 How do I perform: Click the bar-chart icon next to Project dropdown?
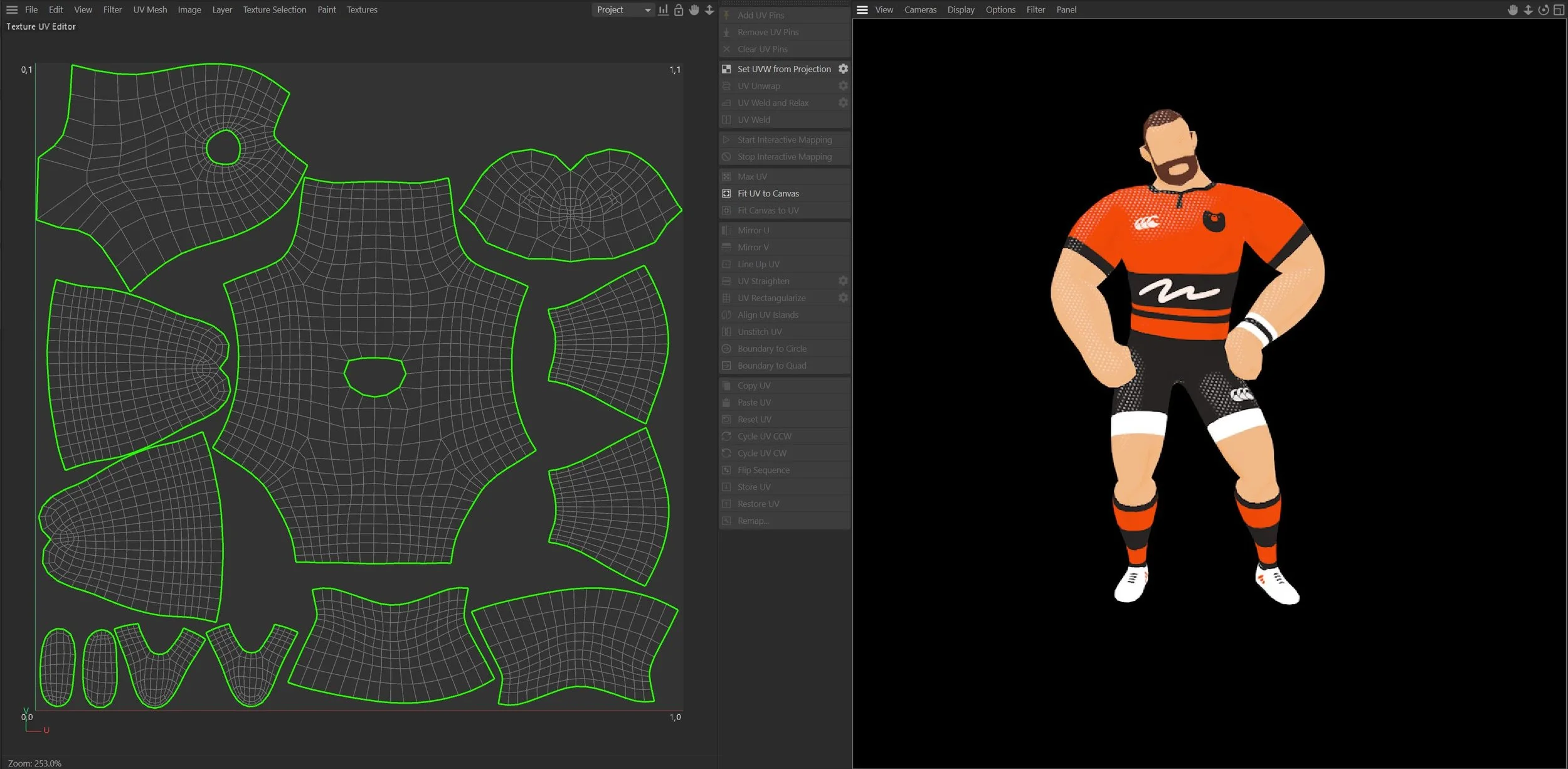tap(663, 10)
